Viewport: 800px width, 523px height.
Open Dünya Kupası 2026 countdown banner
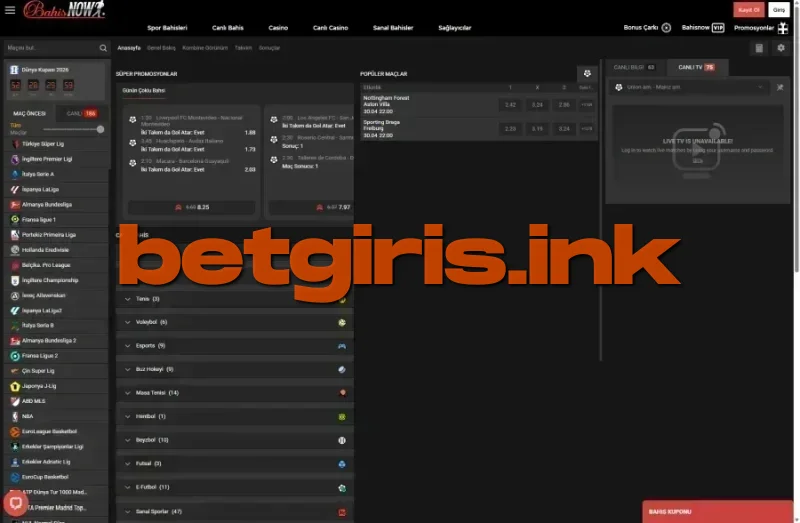coord(56,81)
